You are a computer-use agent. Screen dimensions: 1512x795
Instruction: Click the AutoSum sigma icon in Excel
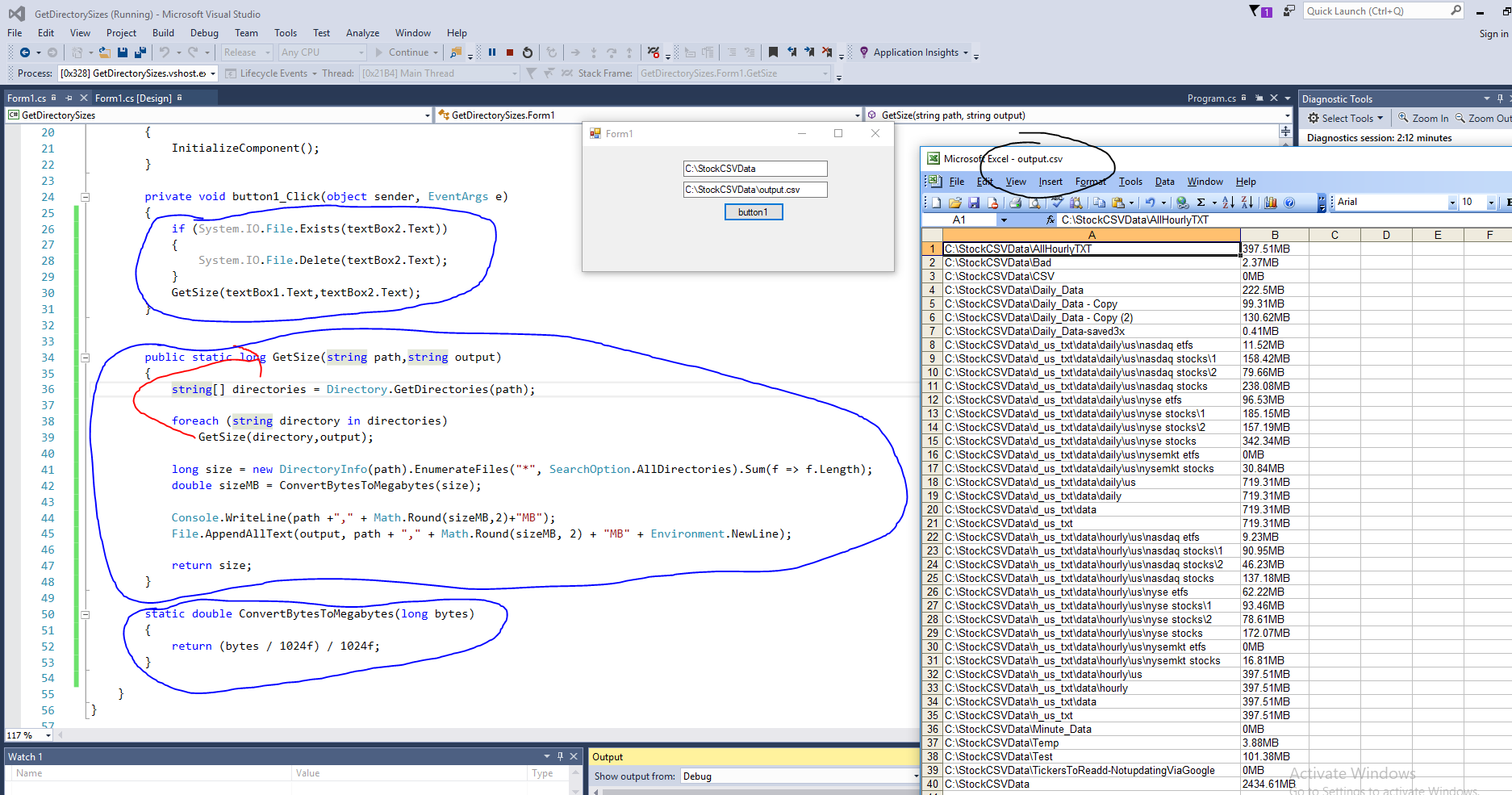pos(1201,203)
